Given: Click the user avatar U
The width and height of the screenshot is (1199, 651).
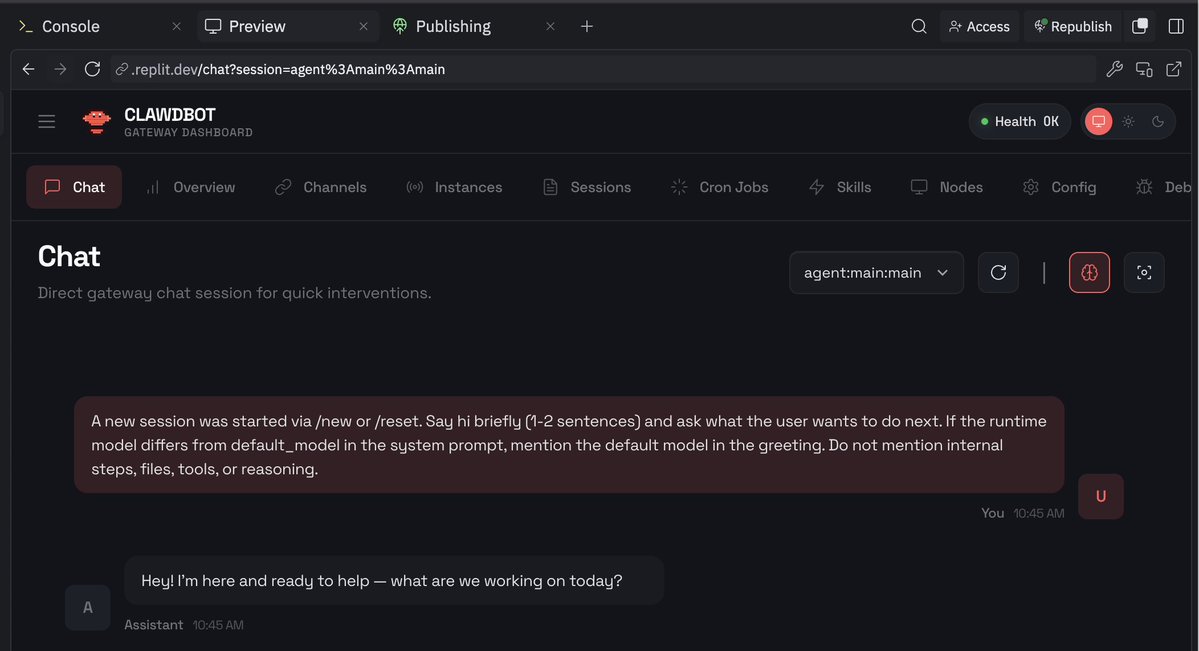Looking at the screenshot, I should [x=1100, y=496].
